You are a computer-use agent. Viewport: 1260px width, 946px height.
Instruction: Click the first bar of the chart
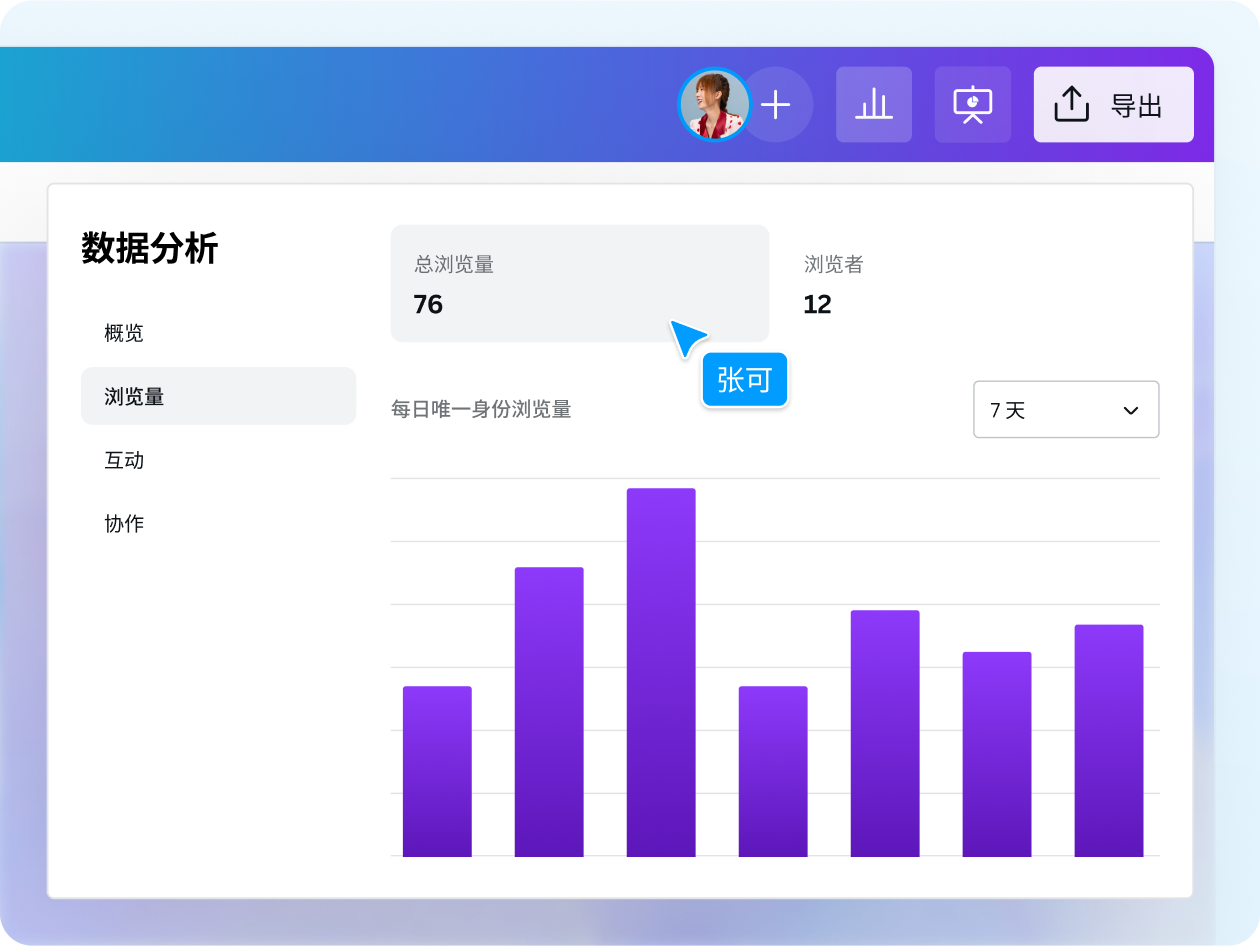tap(437, 771)
